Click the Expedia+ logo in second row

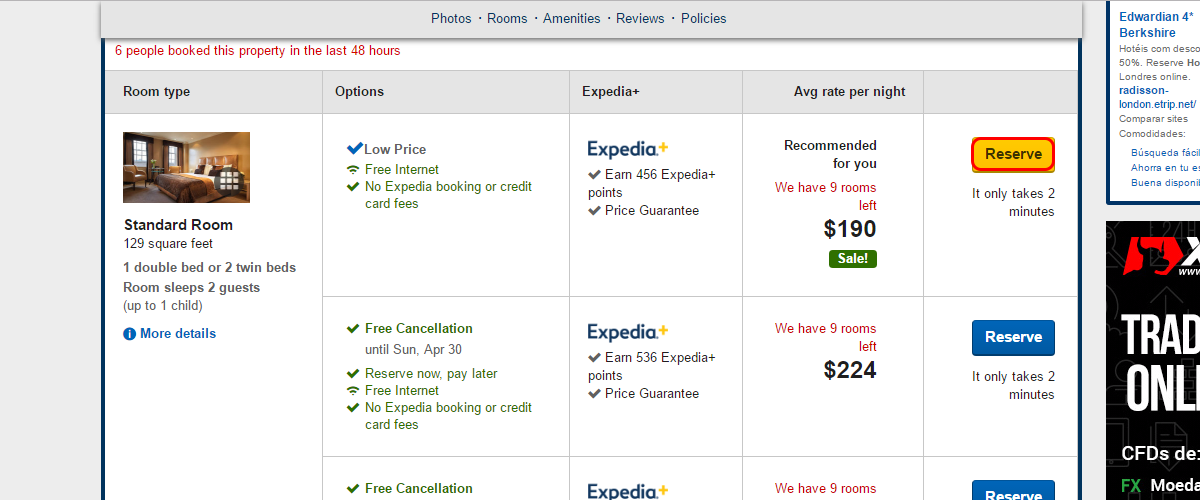tap(628, 333)
